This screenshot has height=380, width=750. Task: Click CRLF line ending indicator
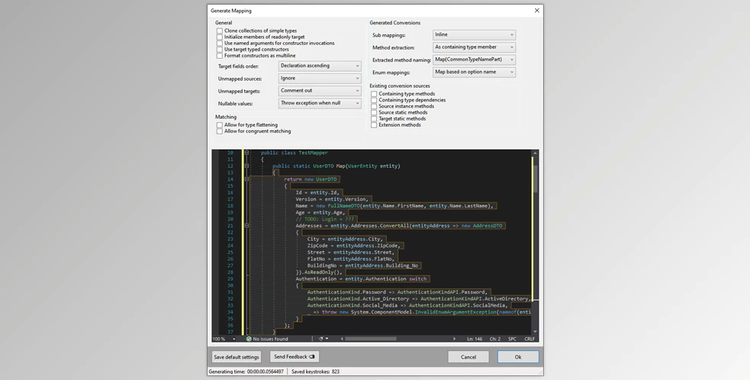(x=529, y=339)
